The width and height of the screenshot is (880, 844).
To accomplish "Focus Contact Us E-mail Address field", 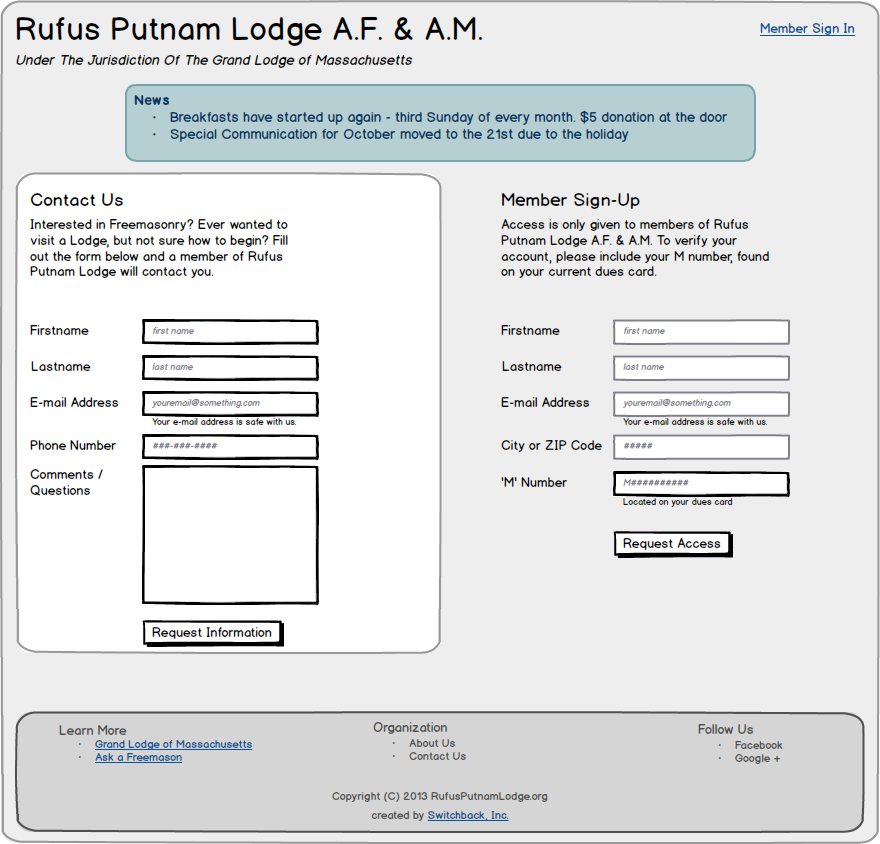I will pyautogui.click(x=230, y=403).
